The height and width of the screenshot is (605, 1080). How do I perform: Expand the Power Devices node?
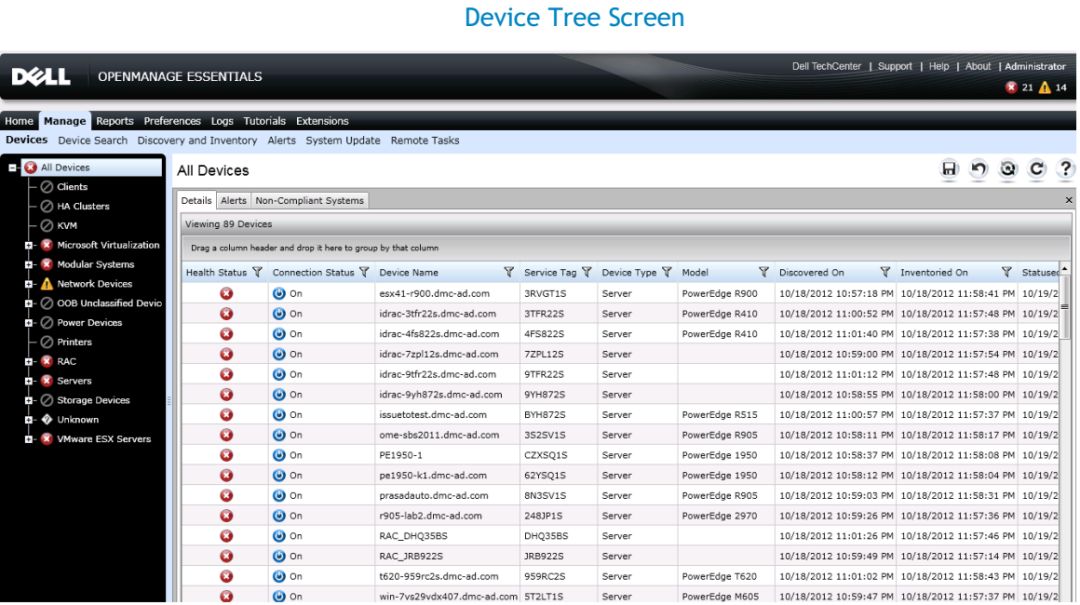[29, 322]
